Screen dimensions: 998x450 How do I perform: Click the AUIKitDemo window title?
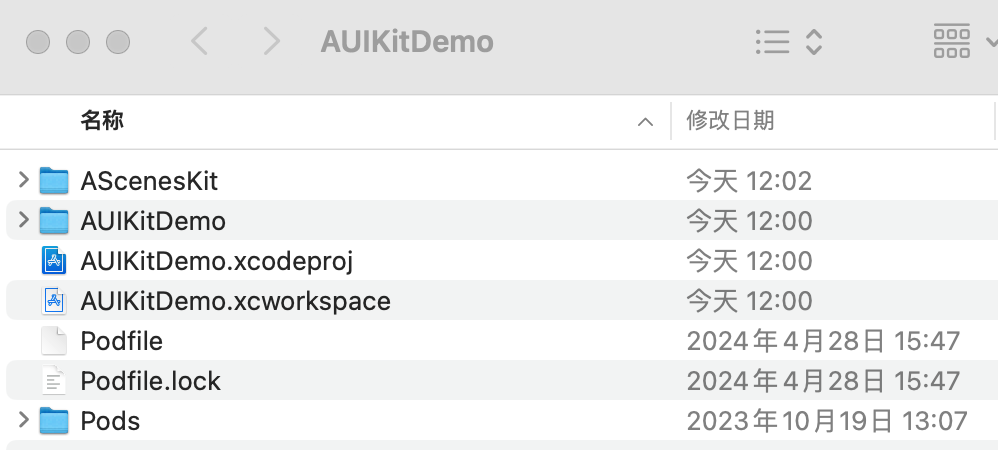[x=407, y=42]
